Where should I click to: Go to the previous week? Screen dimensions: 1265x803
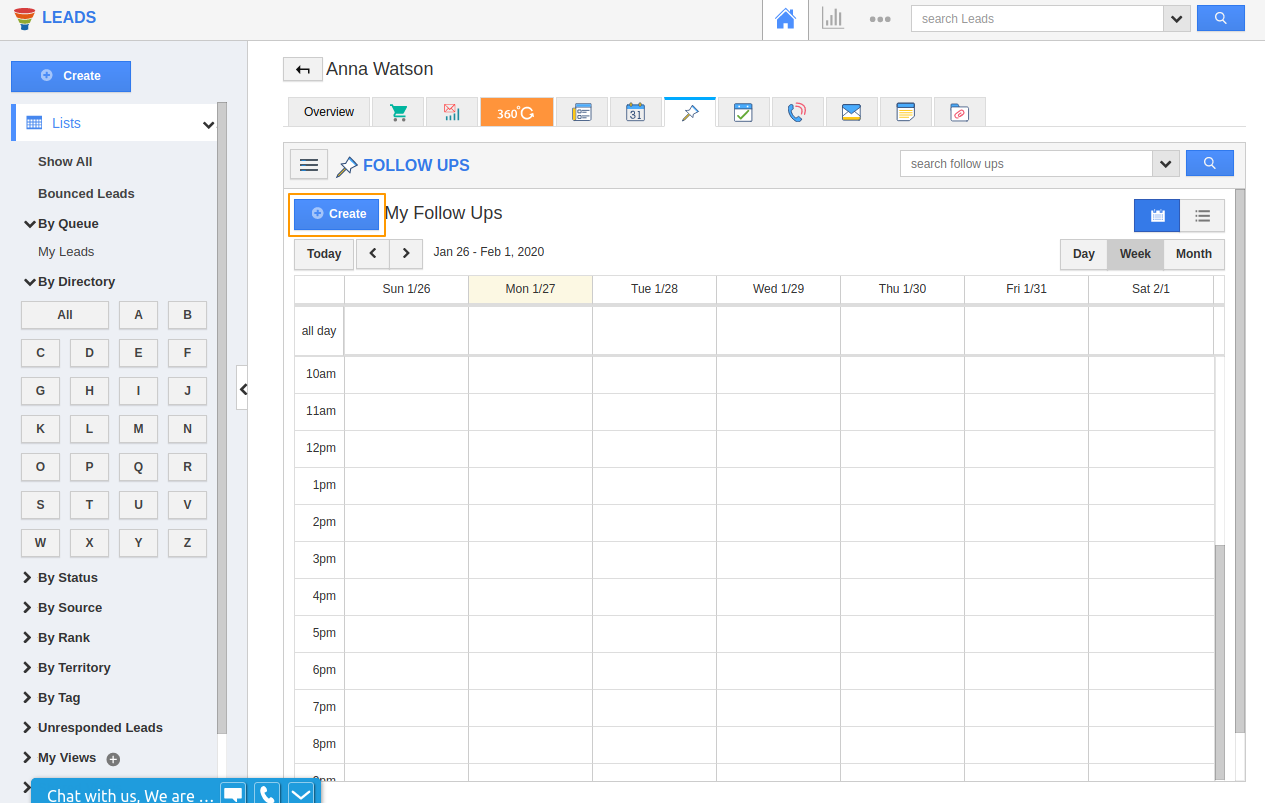(373, 253)
